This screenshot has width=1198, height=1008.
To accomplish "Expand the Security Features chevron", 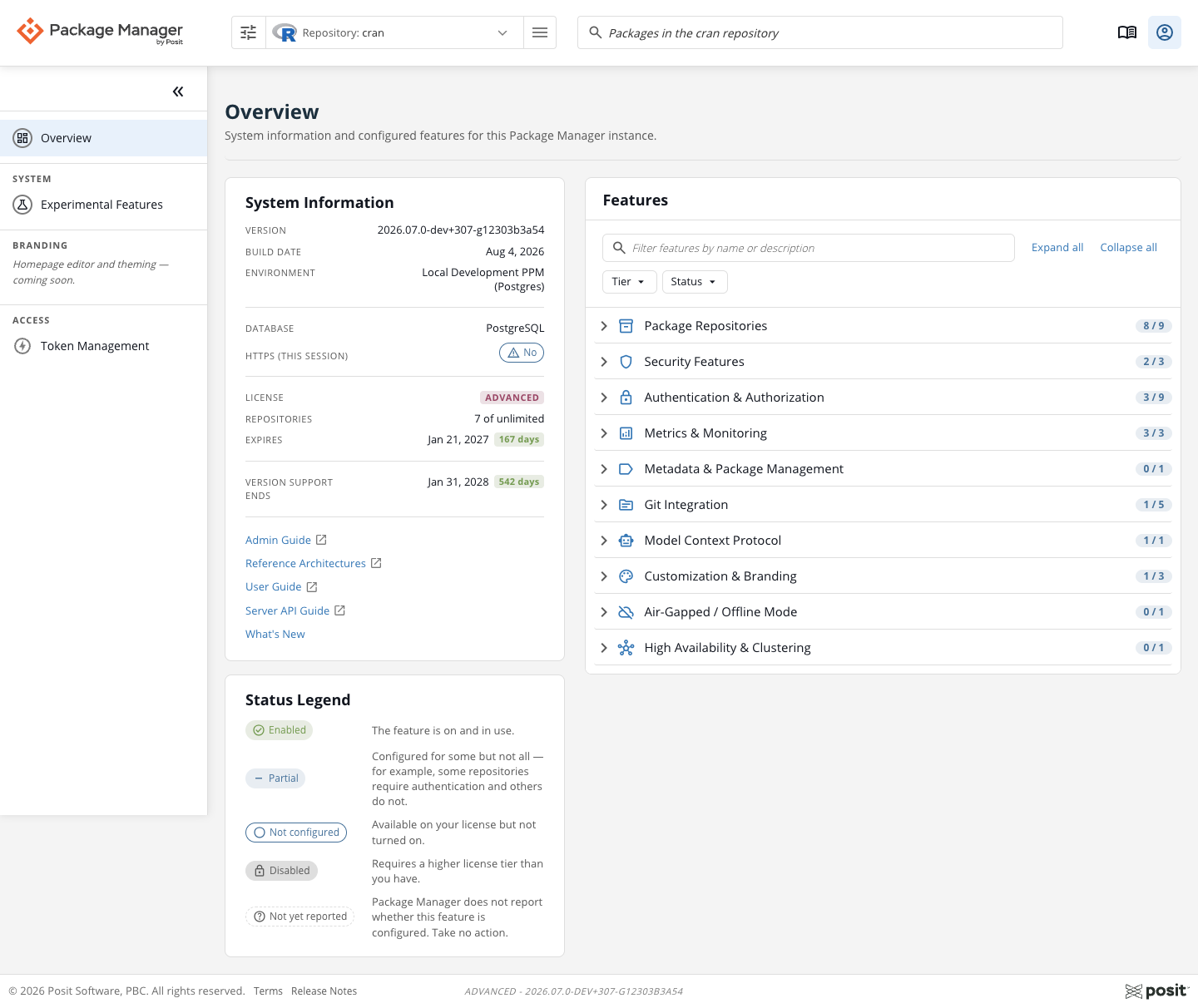I will coord(604,362).
